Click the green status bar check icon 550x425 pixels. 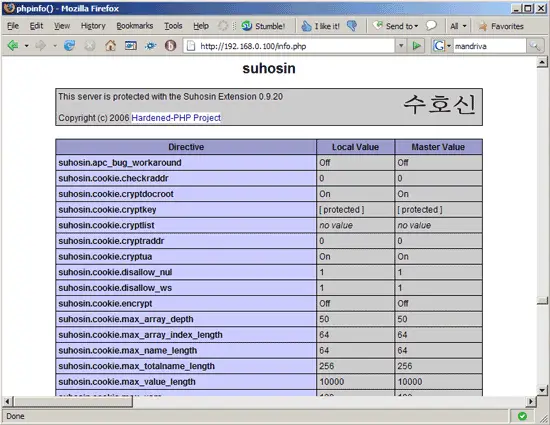coord(522,416)
